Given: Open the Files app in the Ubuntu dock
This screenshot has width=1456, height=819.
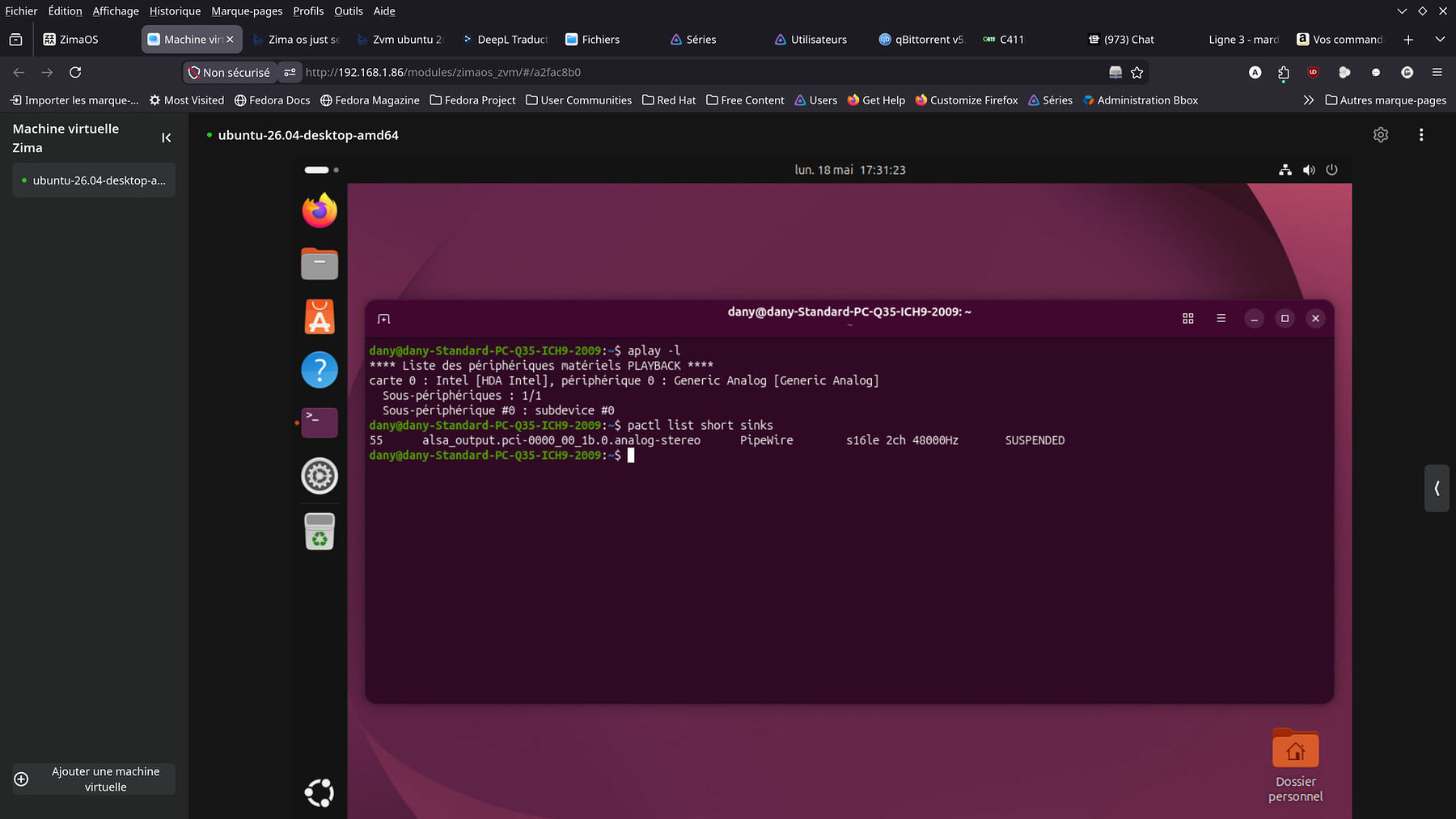Looking at the screenshot, I should (x=320, y=264).
